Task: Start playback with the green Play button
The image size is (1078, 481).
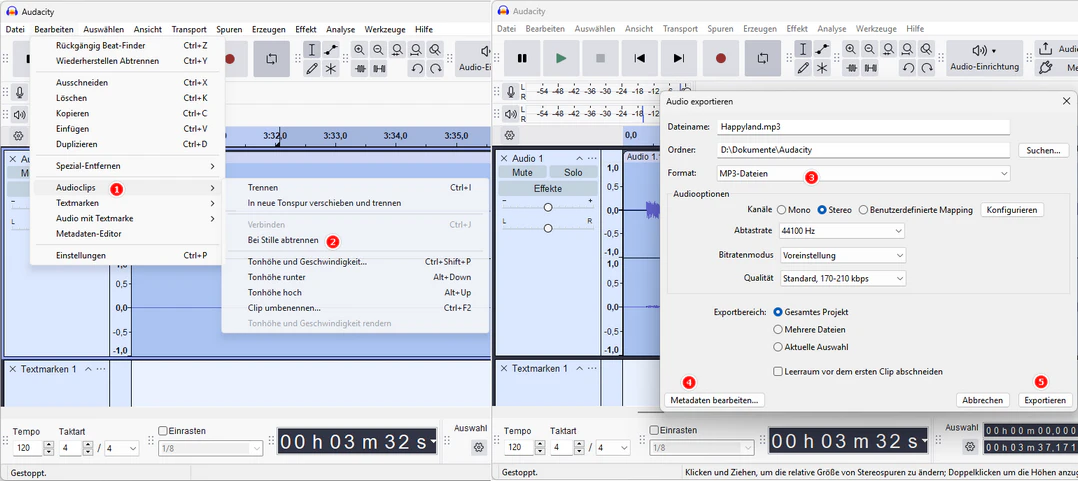Action: [x=562, y=58]
